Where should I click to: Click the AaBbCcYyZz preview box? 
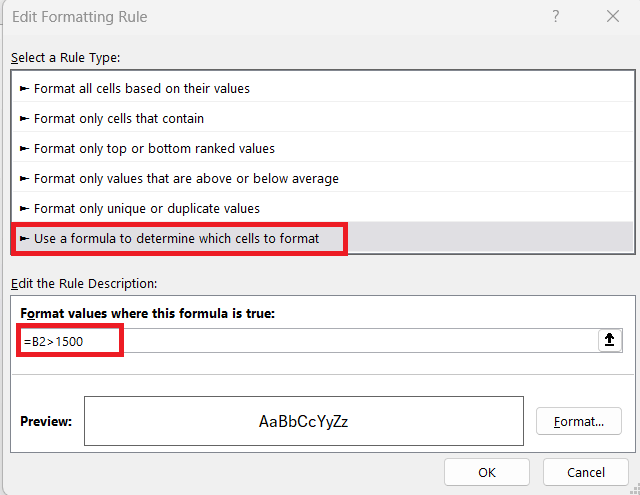304,421
